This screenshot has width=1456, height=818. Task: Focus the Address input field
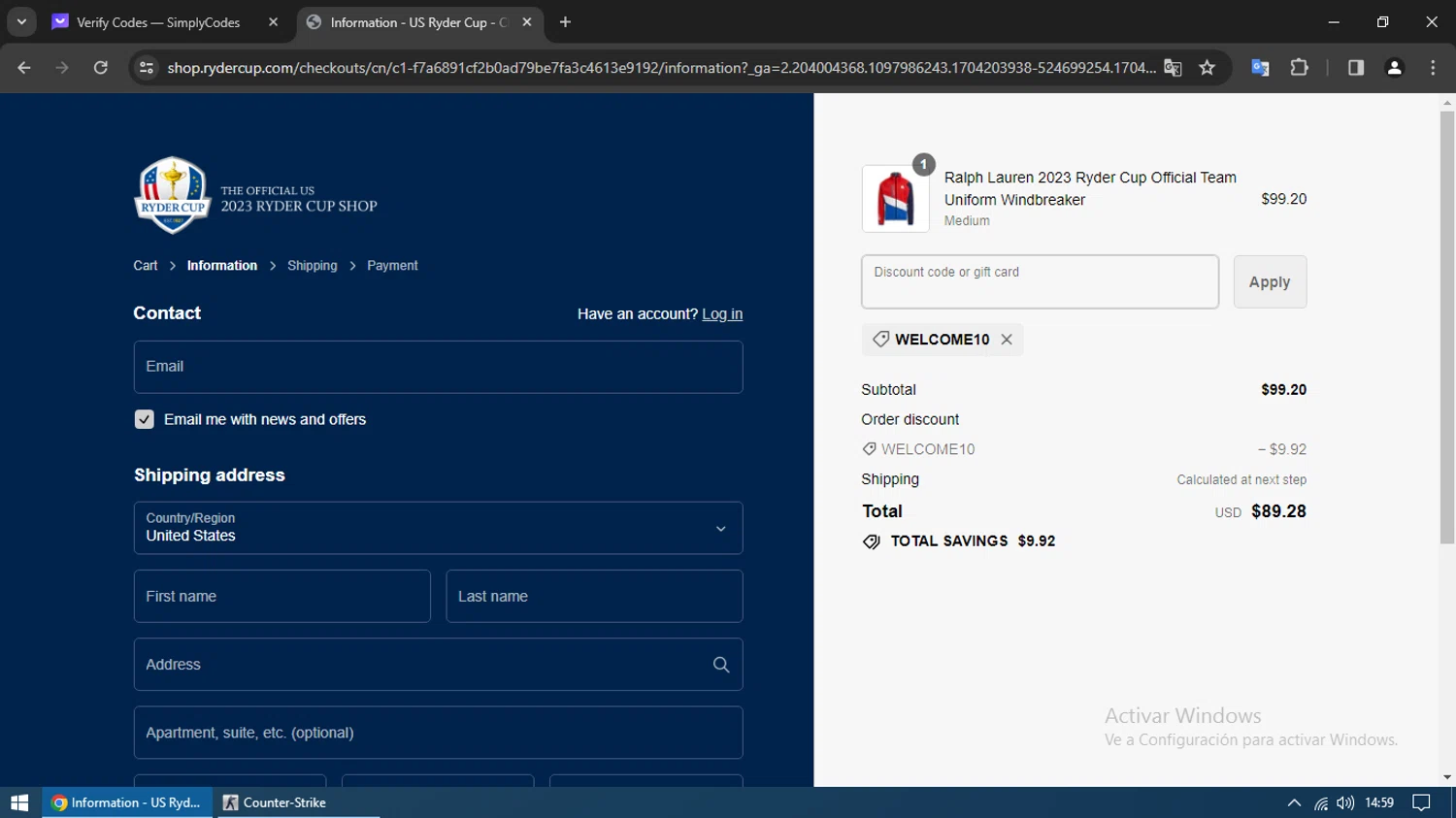pyautogui.click(x=438, y=665)
